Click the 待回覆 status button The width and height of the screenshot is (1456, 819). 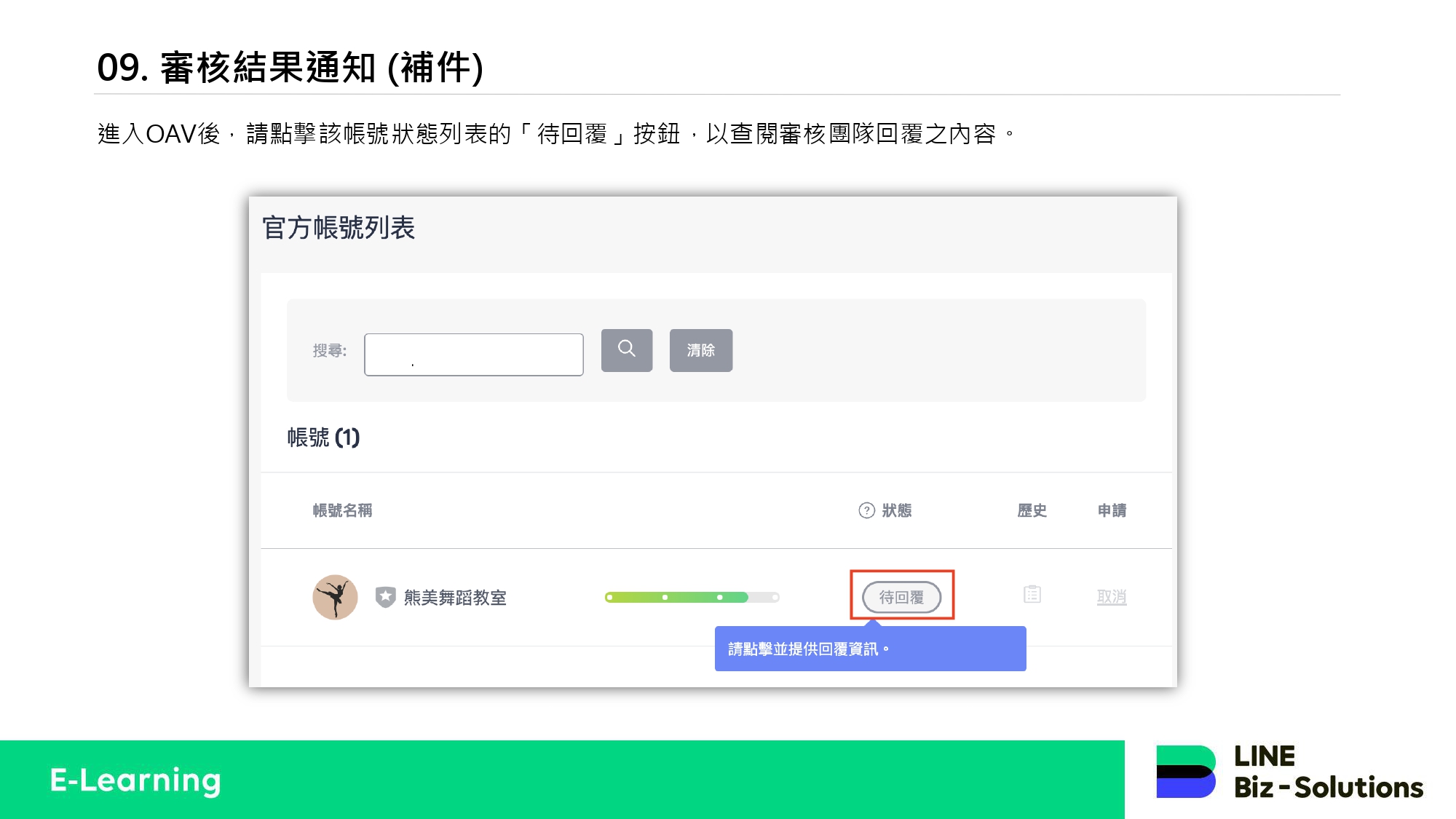[x=901, y=597]
